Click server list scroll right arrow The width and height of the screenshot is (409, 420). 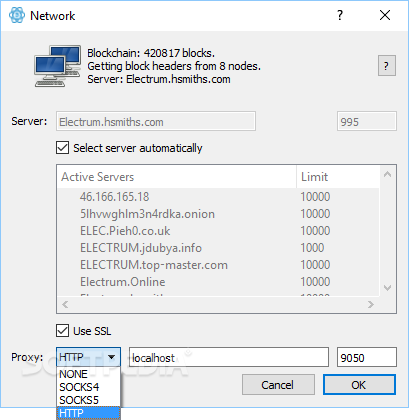[x=371, y=304]
